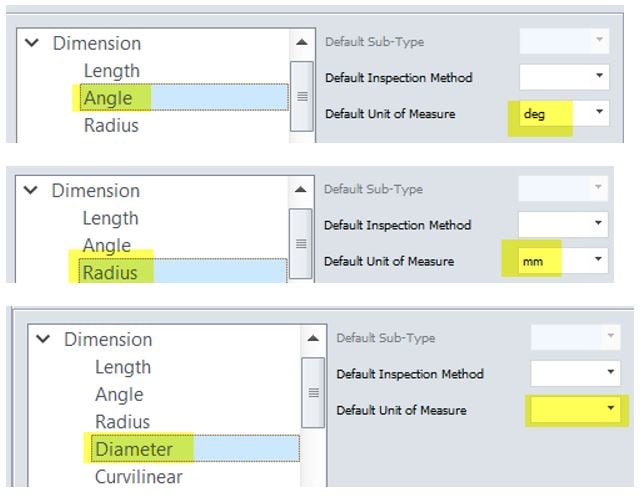Select Curvilinear item in bottom panel tree
The width and height of the screenshot is (644, 496).
coord(139,476)
